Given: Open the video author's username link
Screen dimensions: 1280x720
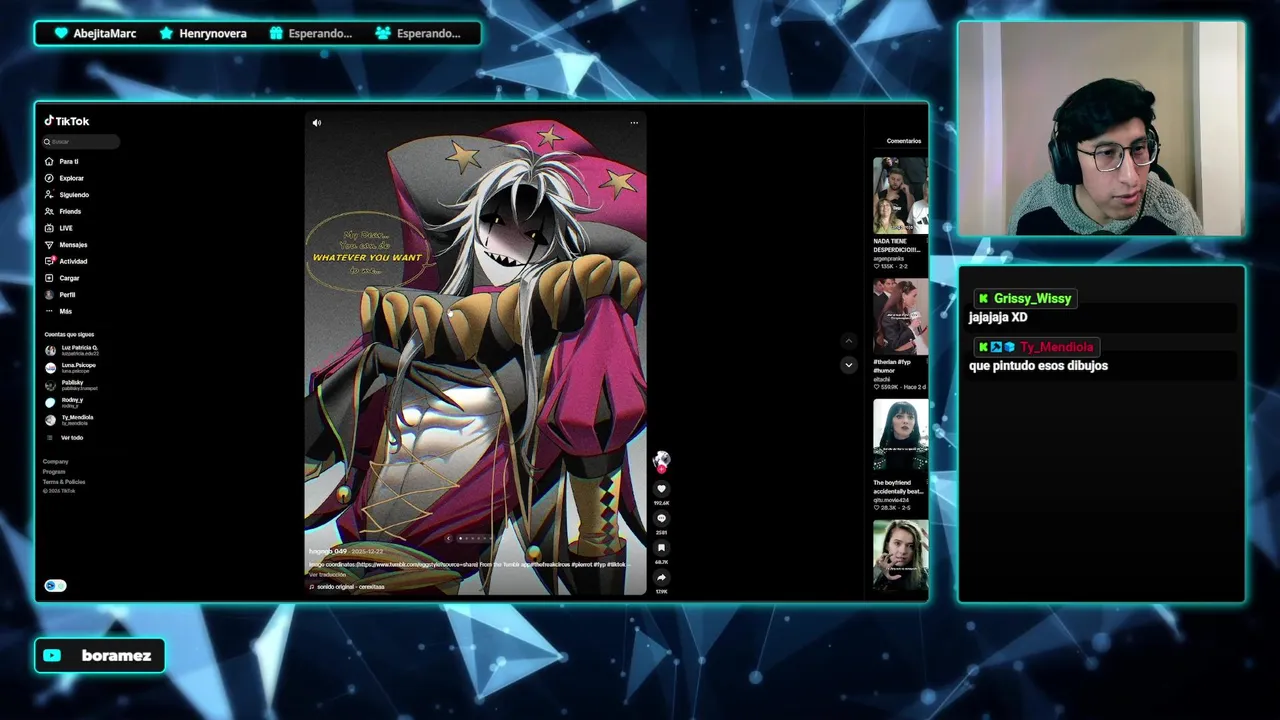Looking at the screenshot, I should click(x=327, y=552).
